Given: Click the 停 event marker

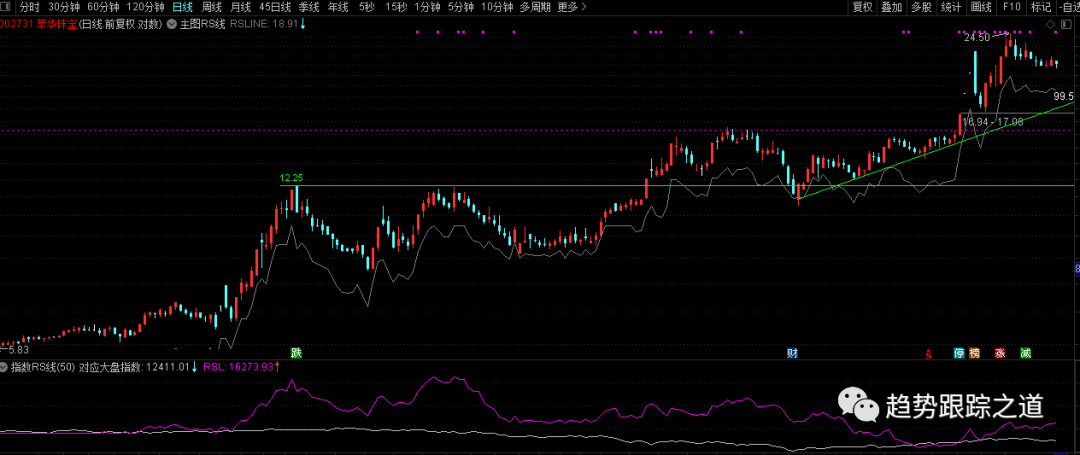Looking at the screenshot, I should pyautogui.click(x=959, y=353).
